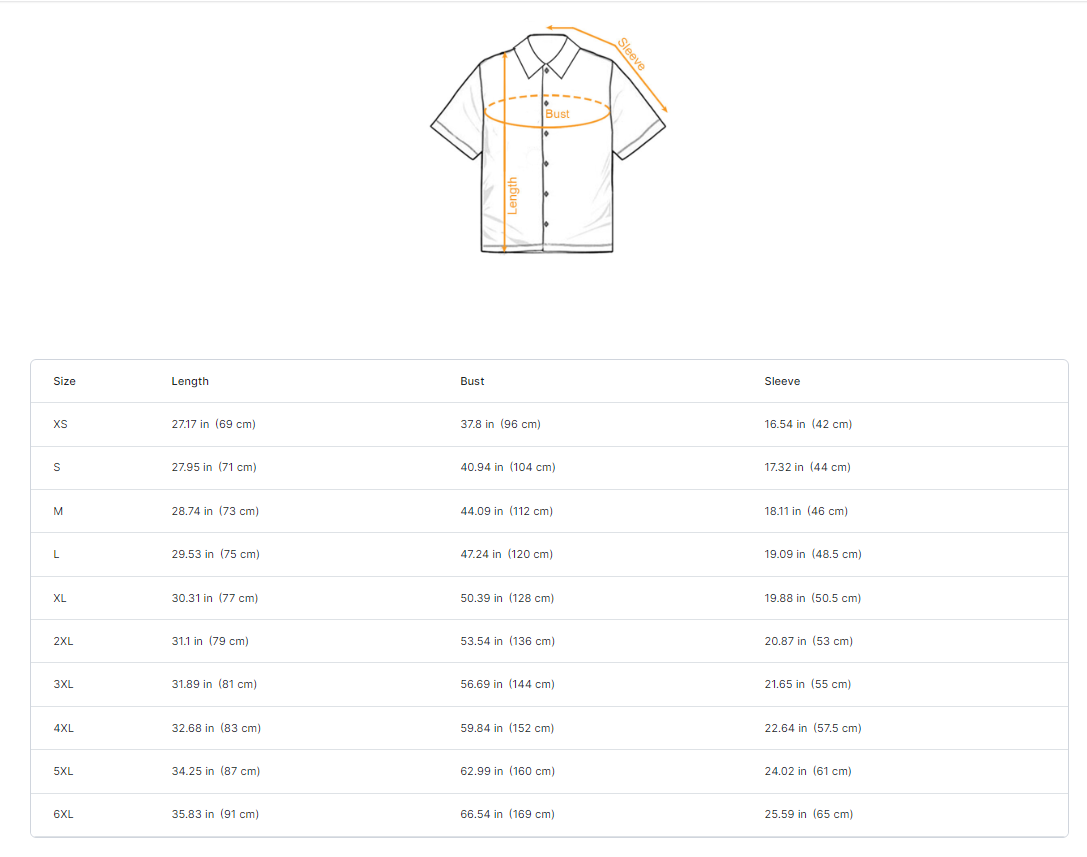Select the M size row label
Screen dimensions: 1087x857
coord(58,511)
